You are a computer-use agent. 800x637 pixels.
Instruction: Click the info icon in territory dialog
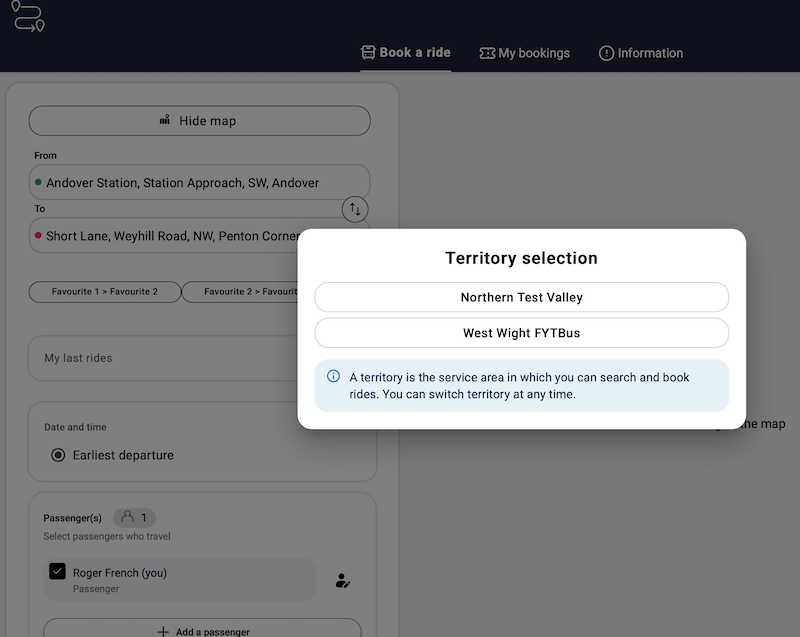(x=333, y=377)
